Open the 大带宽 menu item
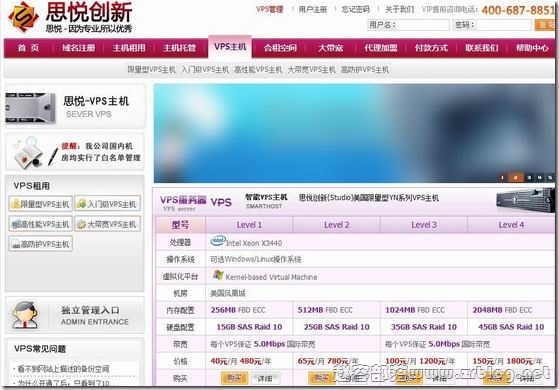 coord(330,48)
